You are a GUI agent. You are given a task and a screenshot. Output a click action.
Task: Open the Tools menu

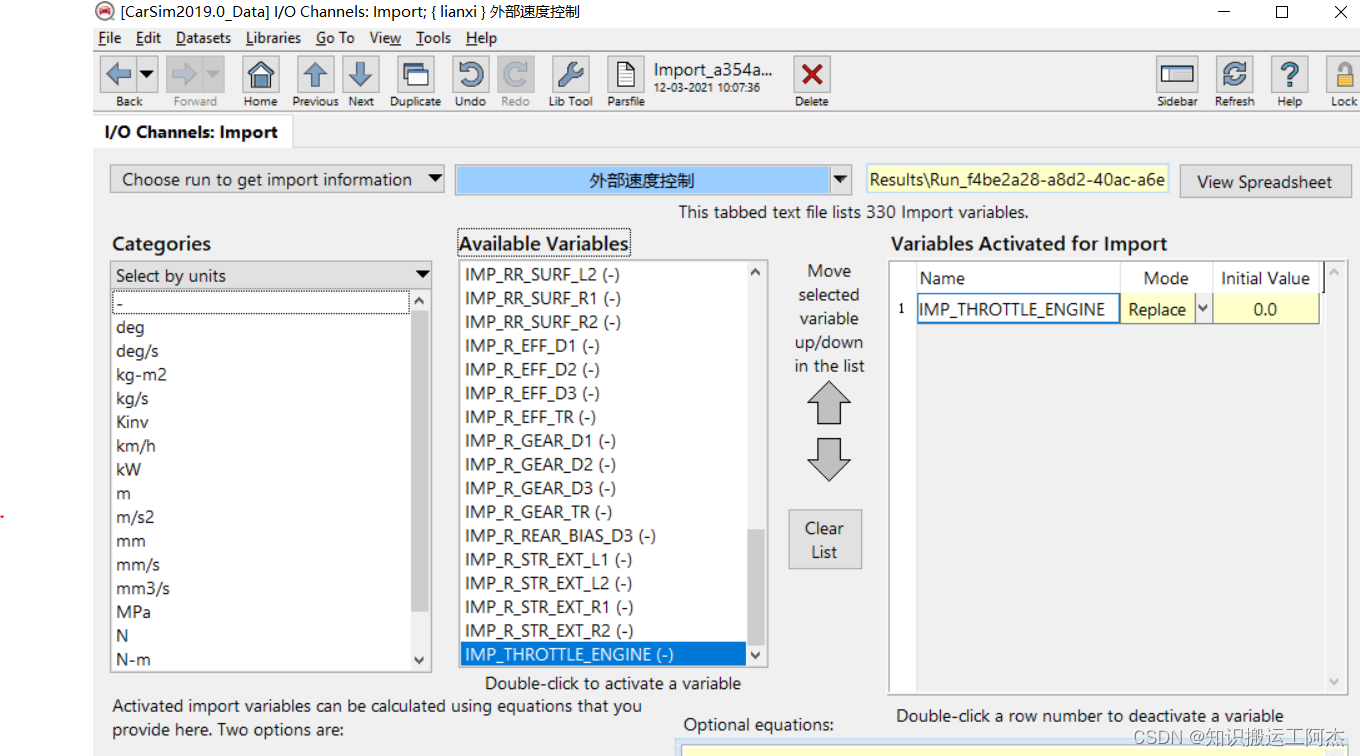[433, 38]
